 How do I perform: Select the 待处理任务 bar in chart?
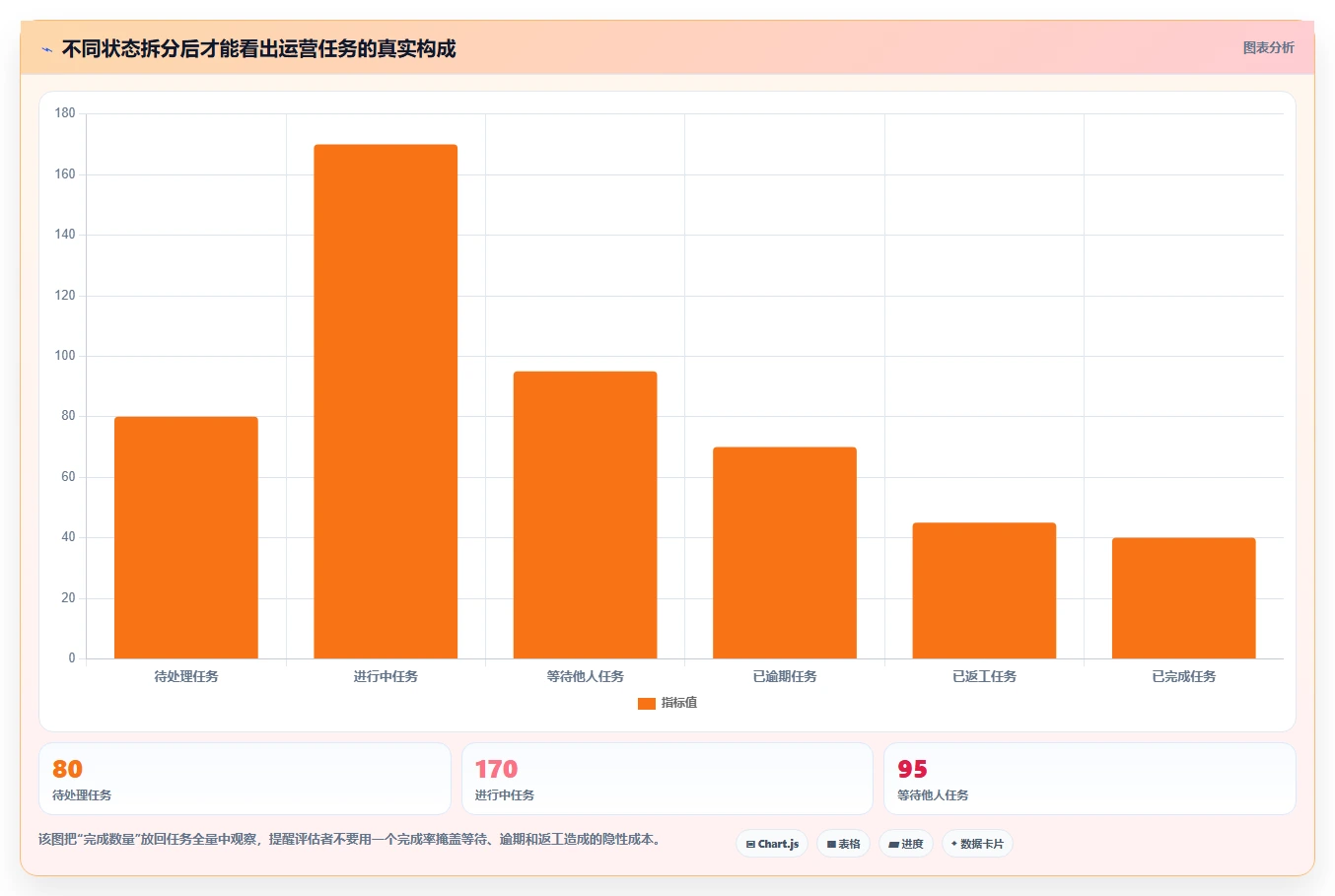[186, 537]
